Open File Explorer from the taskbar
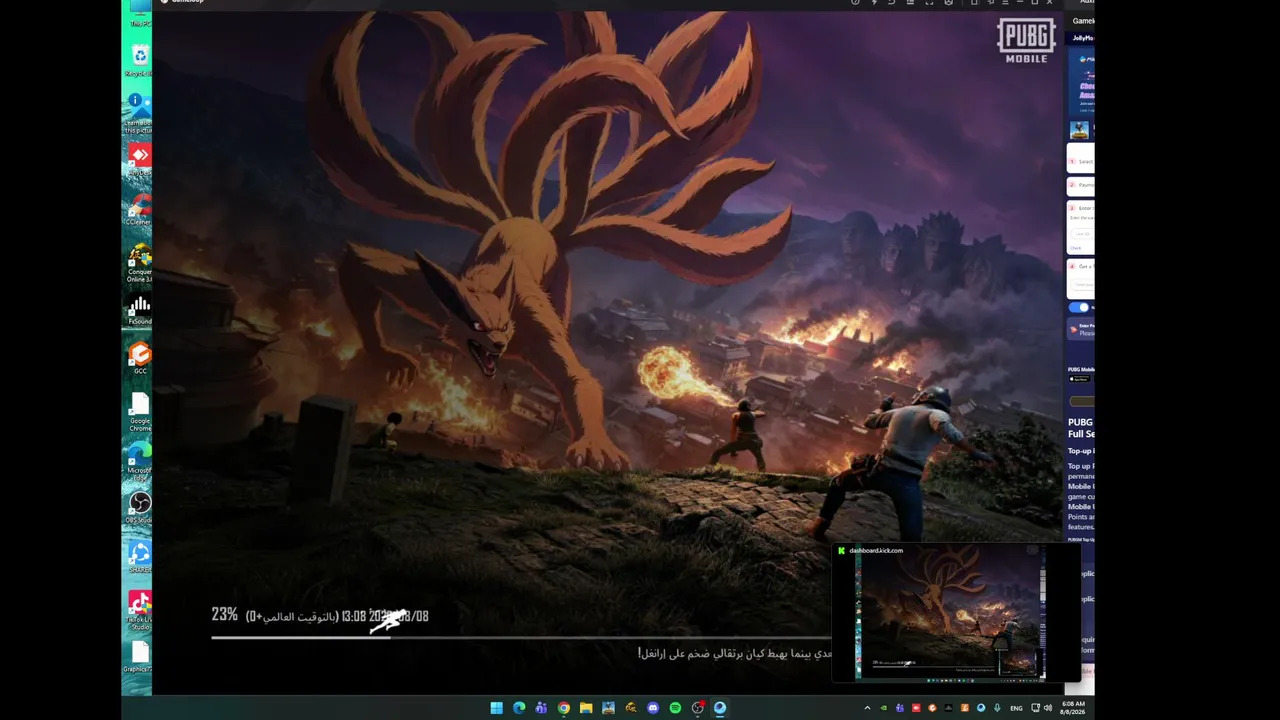Image resolution: width=1280 pixels, height=720 pixels. [x=586, y=708]
